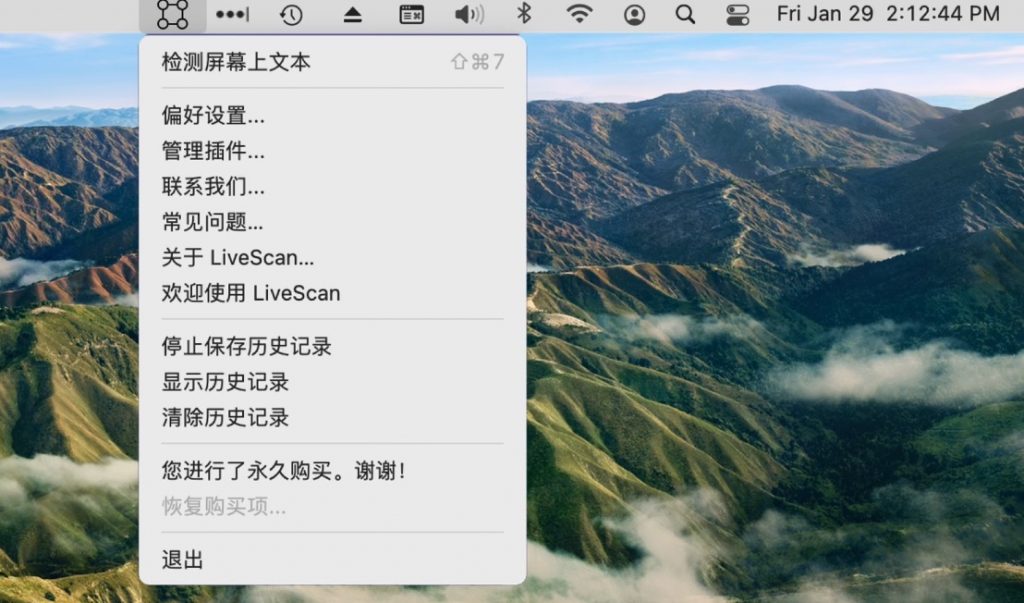
Task: Click the date and time clock
Action: 888,14
